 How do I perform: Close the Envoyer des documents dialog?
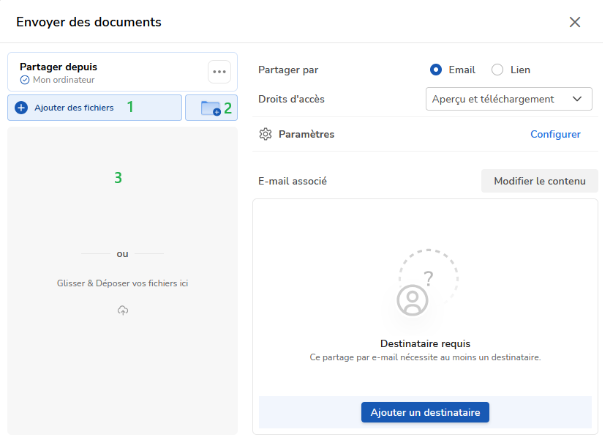[575, 22]
